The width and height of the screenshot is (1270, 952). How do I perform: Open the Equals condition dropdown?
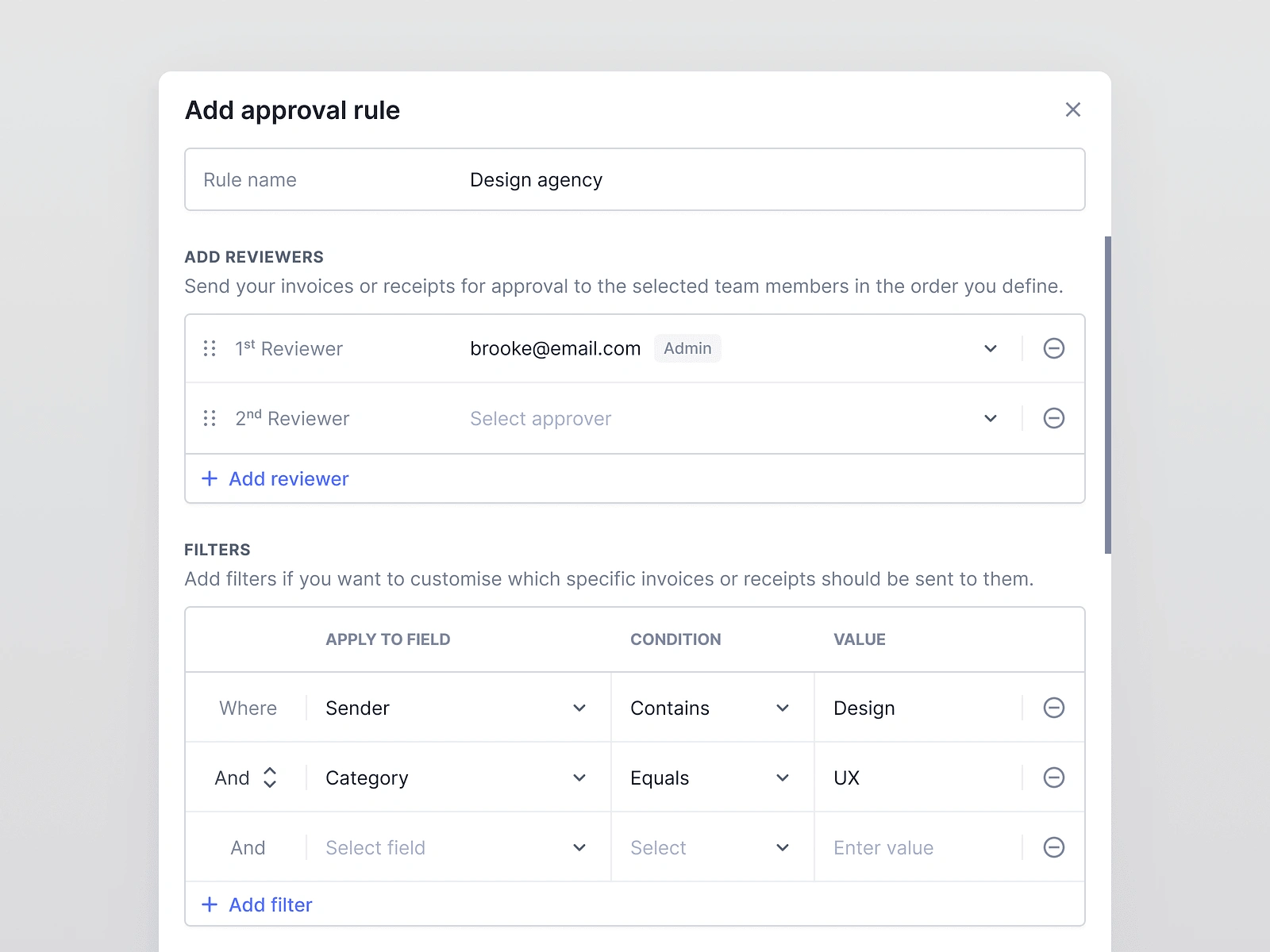tap(783, 777)
